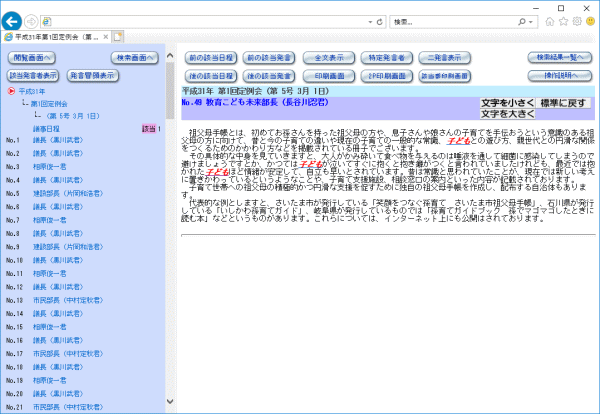The width and height of the screenshot is (600, 414).
Task: Open speaker link for No.6
Action: (x=58, y=207)
